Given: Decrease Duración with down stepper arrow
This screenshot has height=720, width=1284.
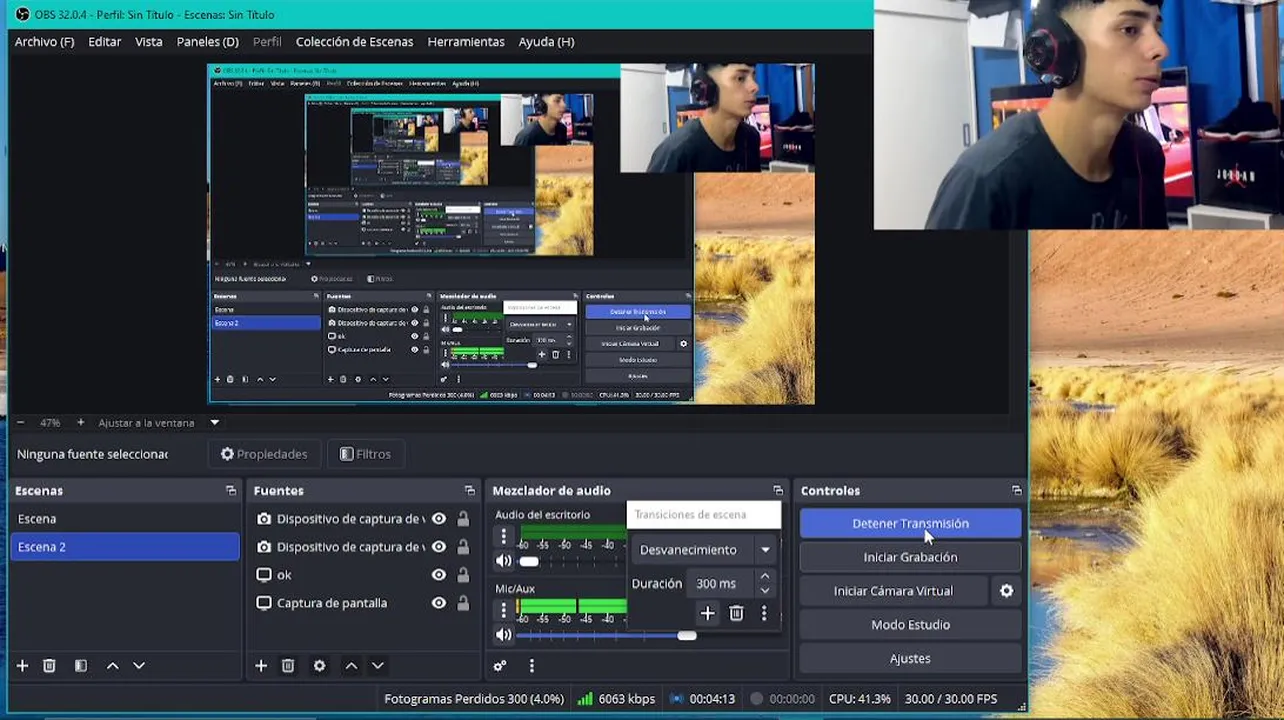Looking at the screenshot, I should point(765,590).
